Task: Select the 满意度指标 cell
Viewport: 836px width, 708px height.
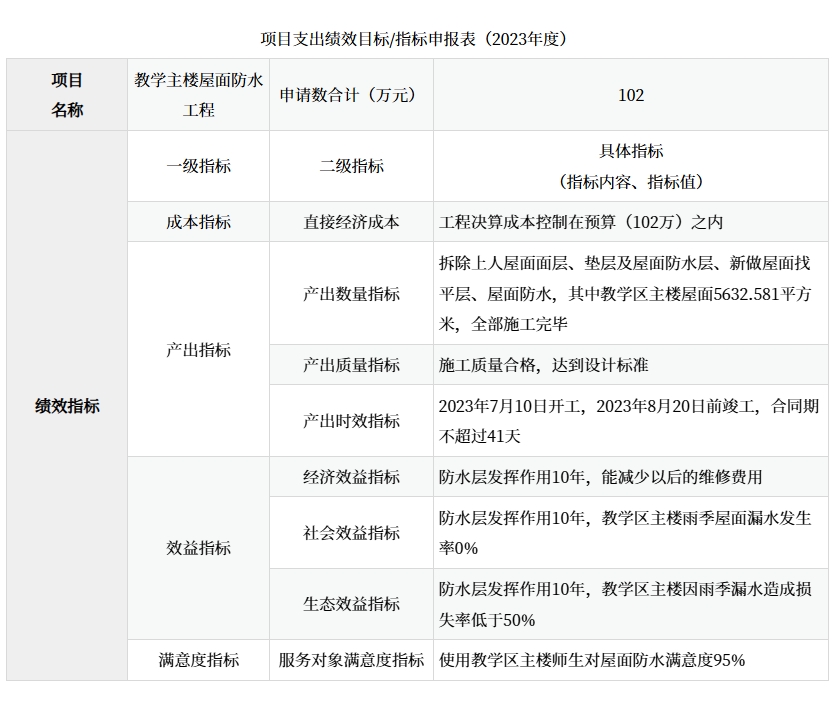Action: pyautogui.click(x=198, y=660)
